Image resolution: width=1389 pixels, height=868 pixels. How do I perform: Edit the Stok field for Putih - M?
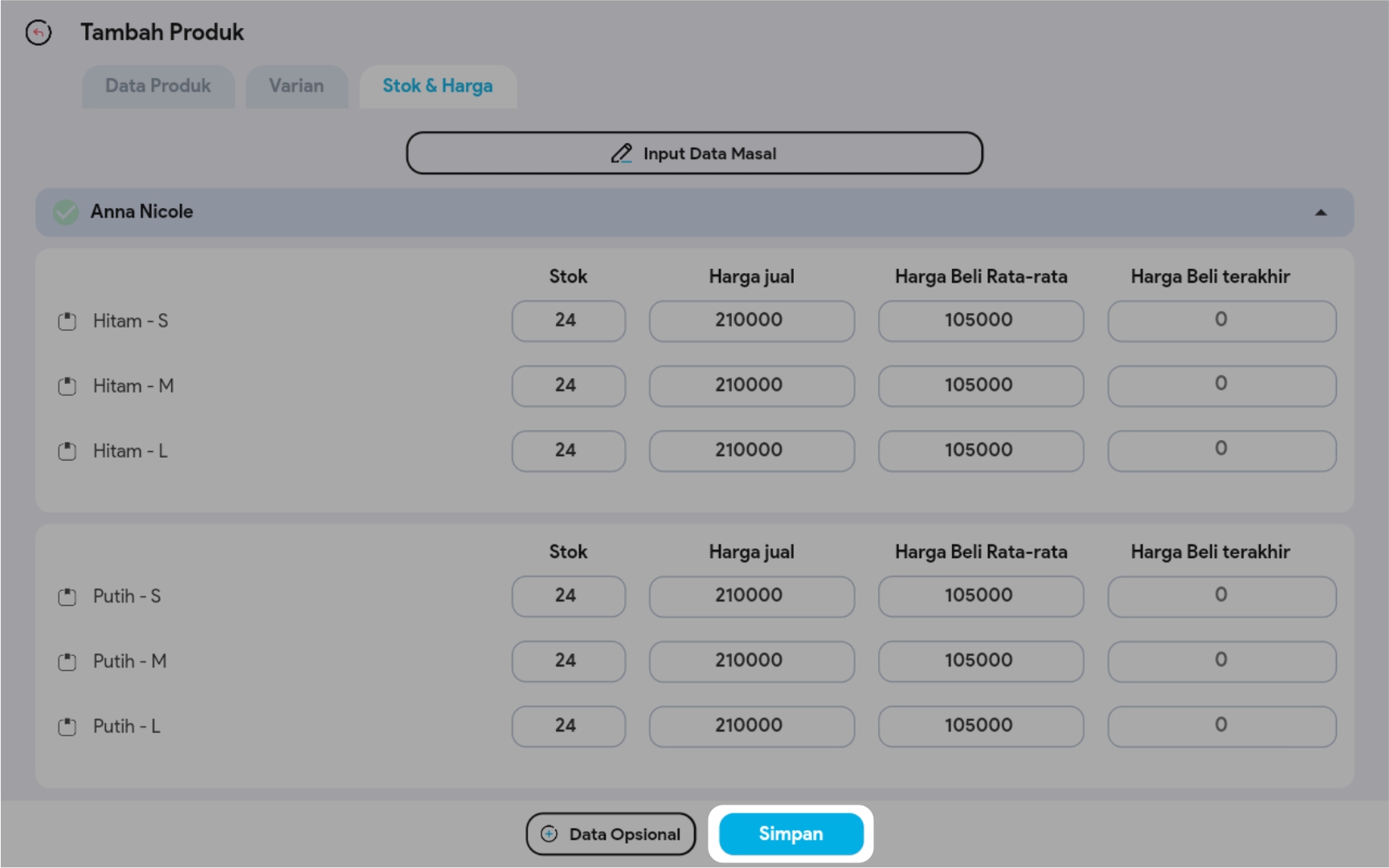pyautogui.click(x=568, y=661)
